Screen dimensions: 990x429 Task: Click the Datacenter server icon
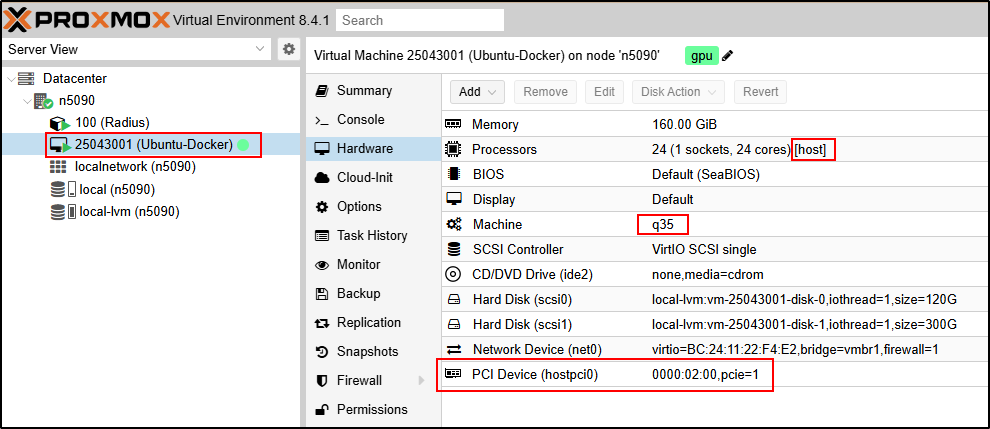27,79
